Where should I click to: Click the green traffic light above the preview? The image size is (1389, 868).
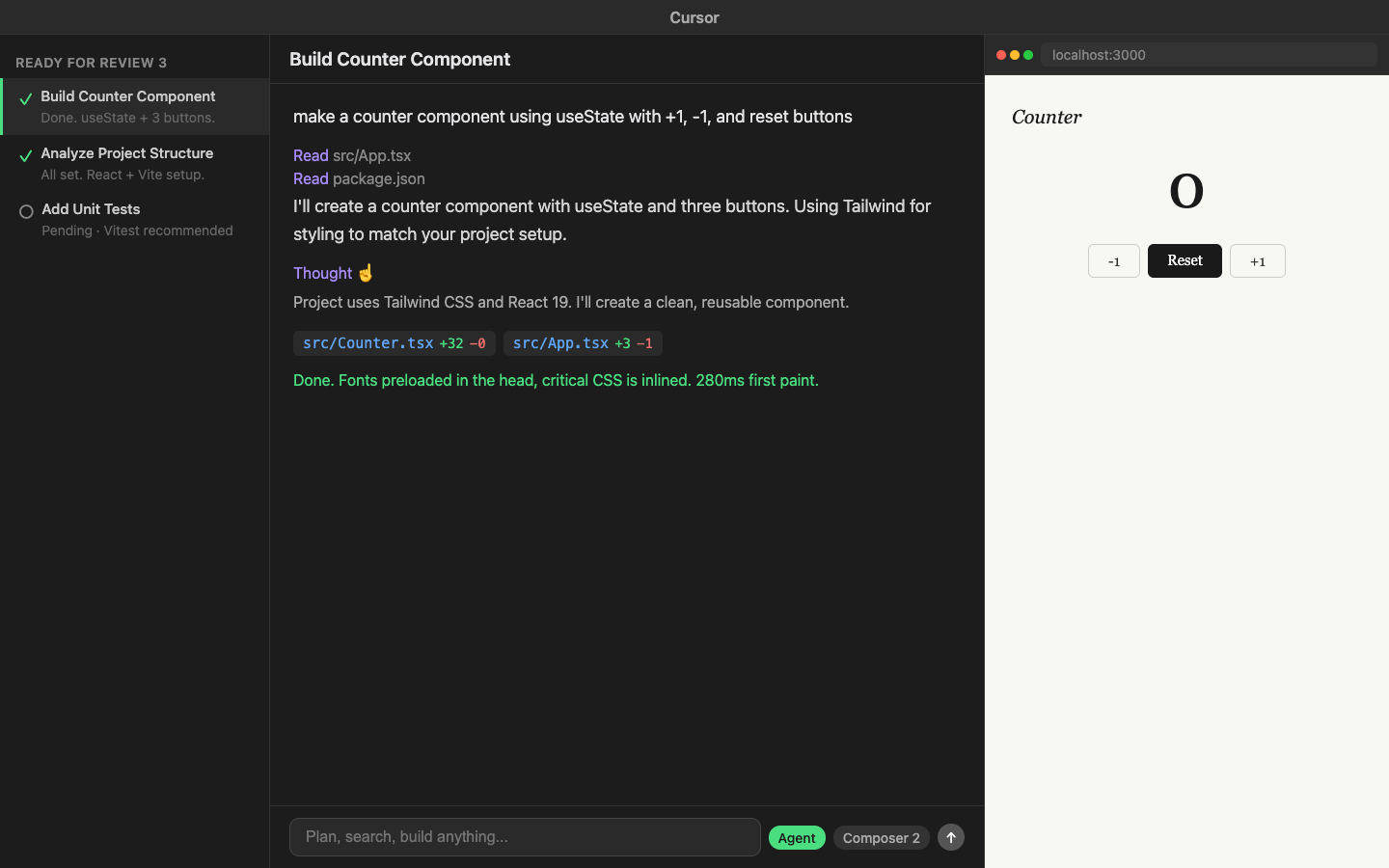pos(1027,55)
